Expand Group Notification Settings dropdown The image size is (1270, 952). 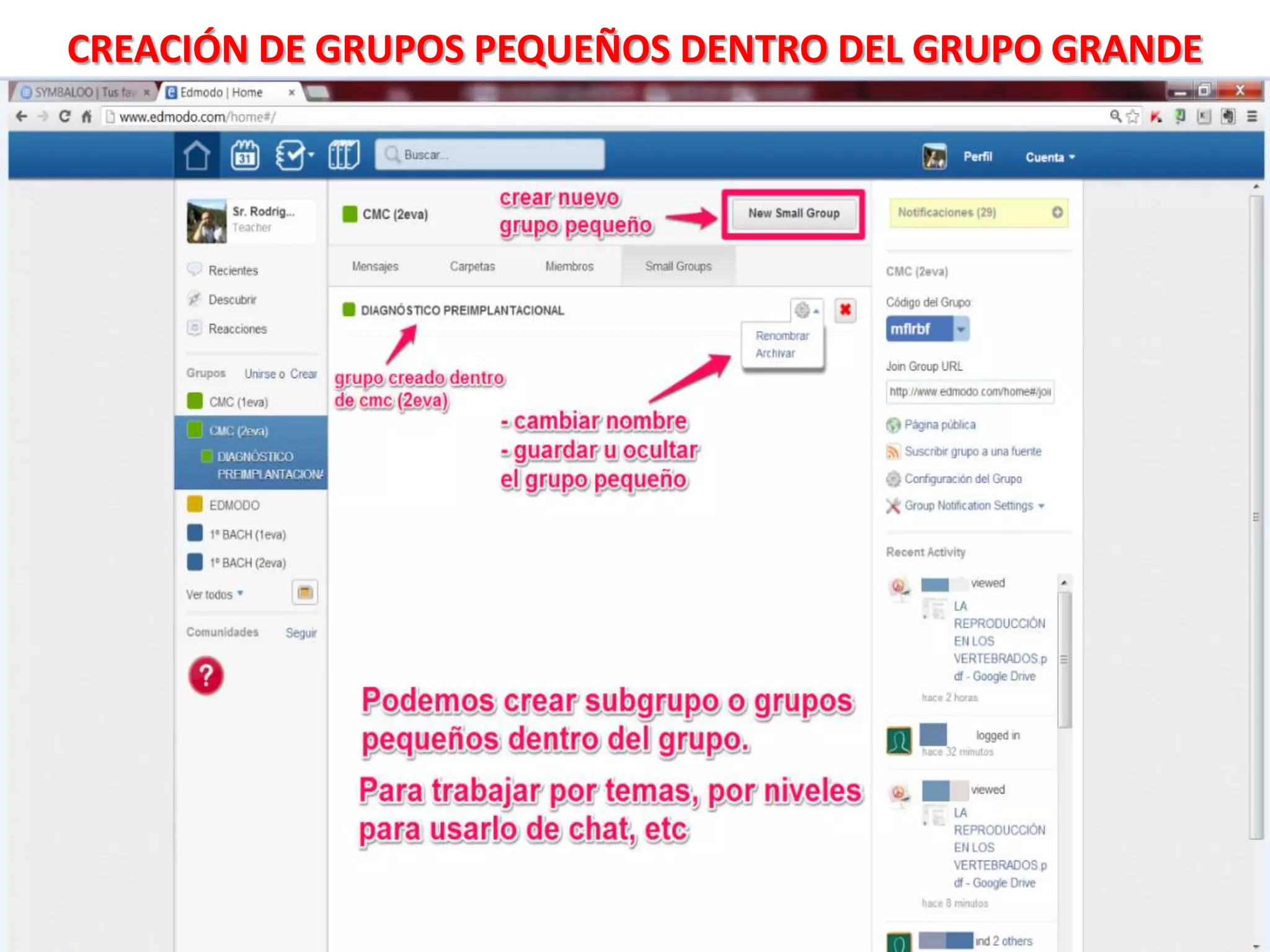pos(974,506)
